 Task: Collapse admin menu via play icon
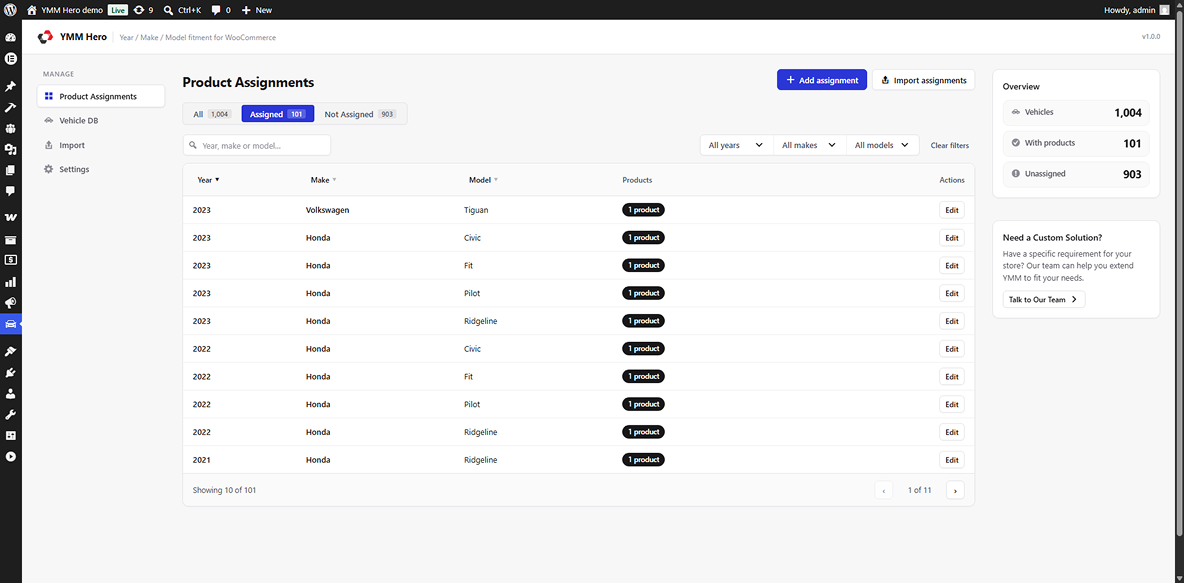click(x=11, y=456)
